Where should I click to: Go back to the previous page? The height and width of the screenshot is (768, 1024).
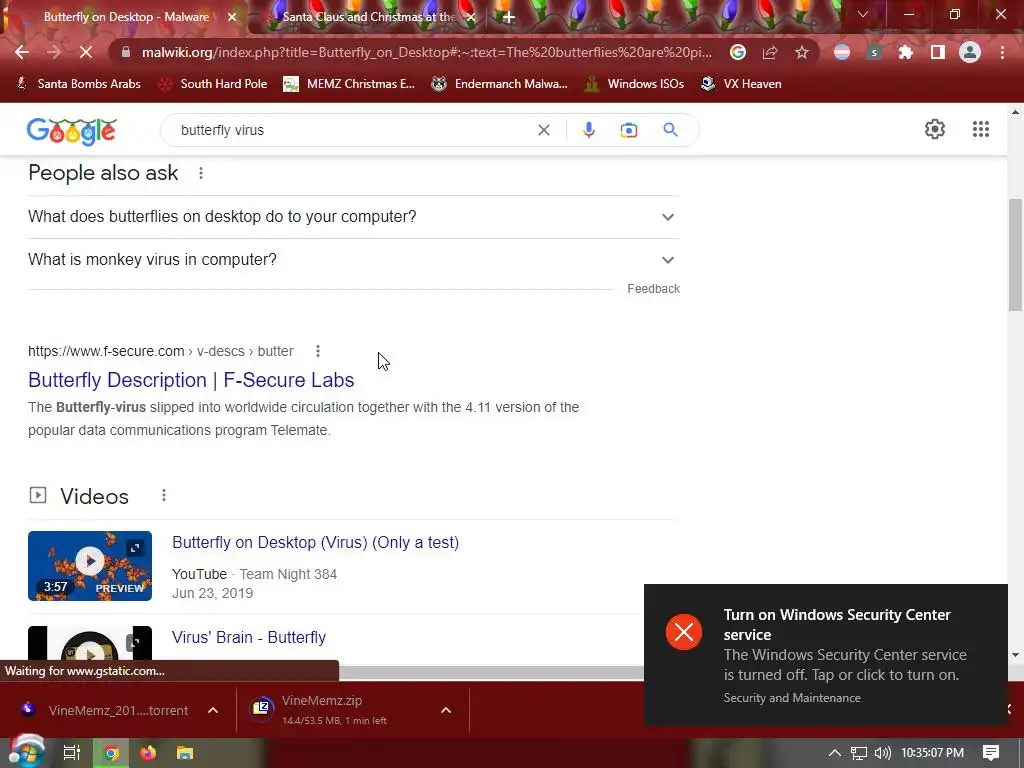point(22,52)
